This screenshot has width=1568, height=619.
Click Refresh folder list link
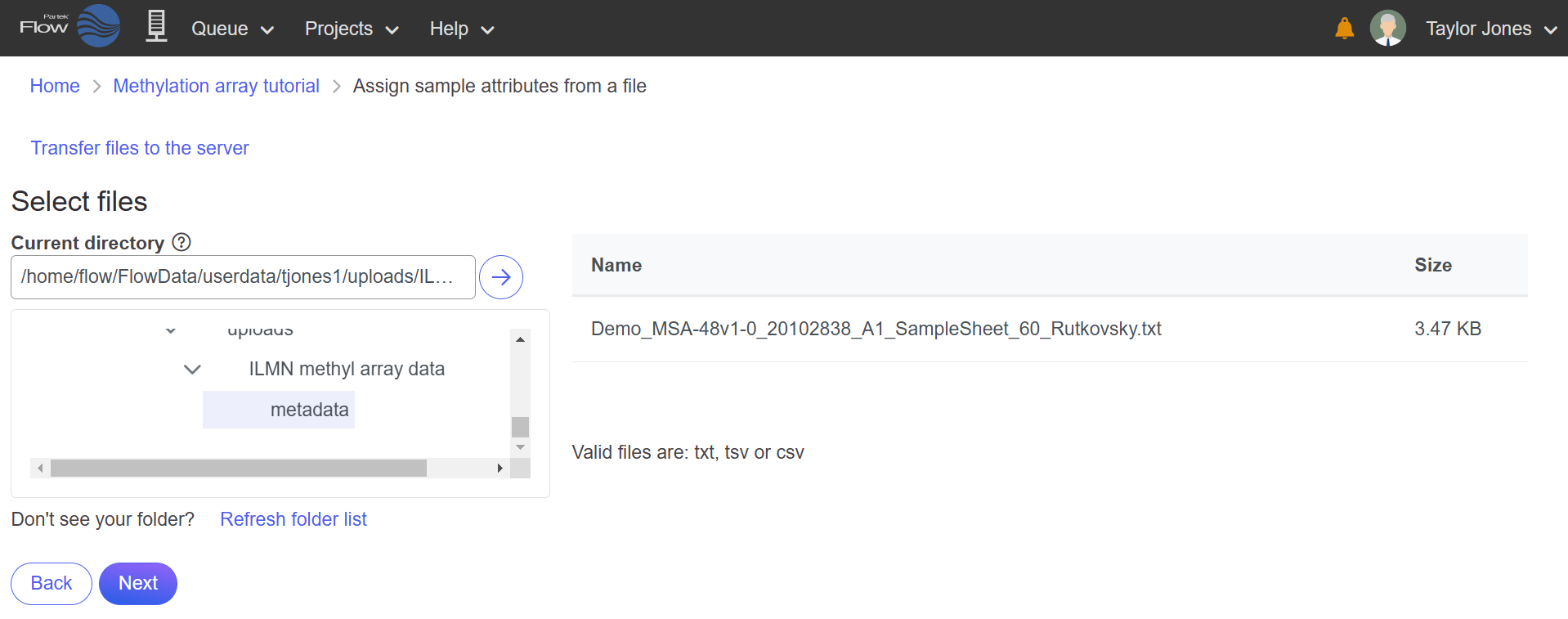(x=293, y=519)
